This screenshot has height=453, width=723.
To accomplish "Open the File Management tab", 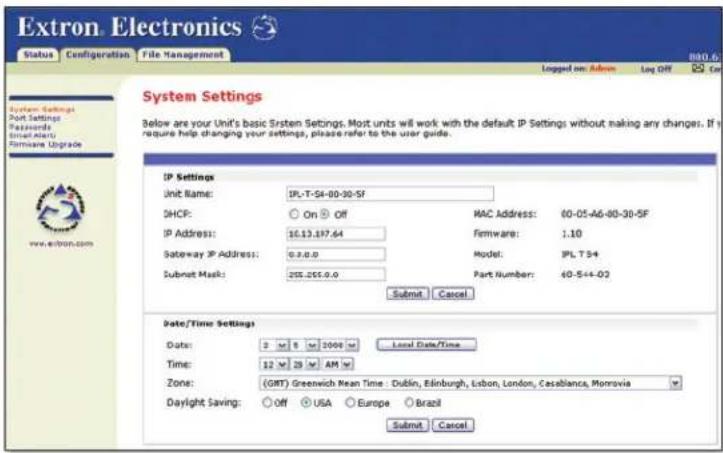I will click(x=183, y=55).
